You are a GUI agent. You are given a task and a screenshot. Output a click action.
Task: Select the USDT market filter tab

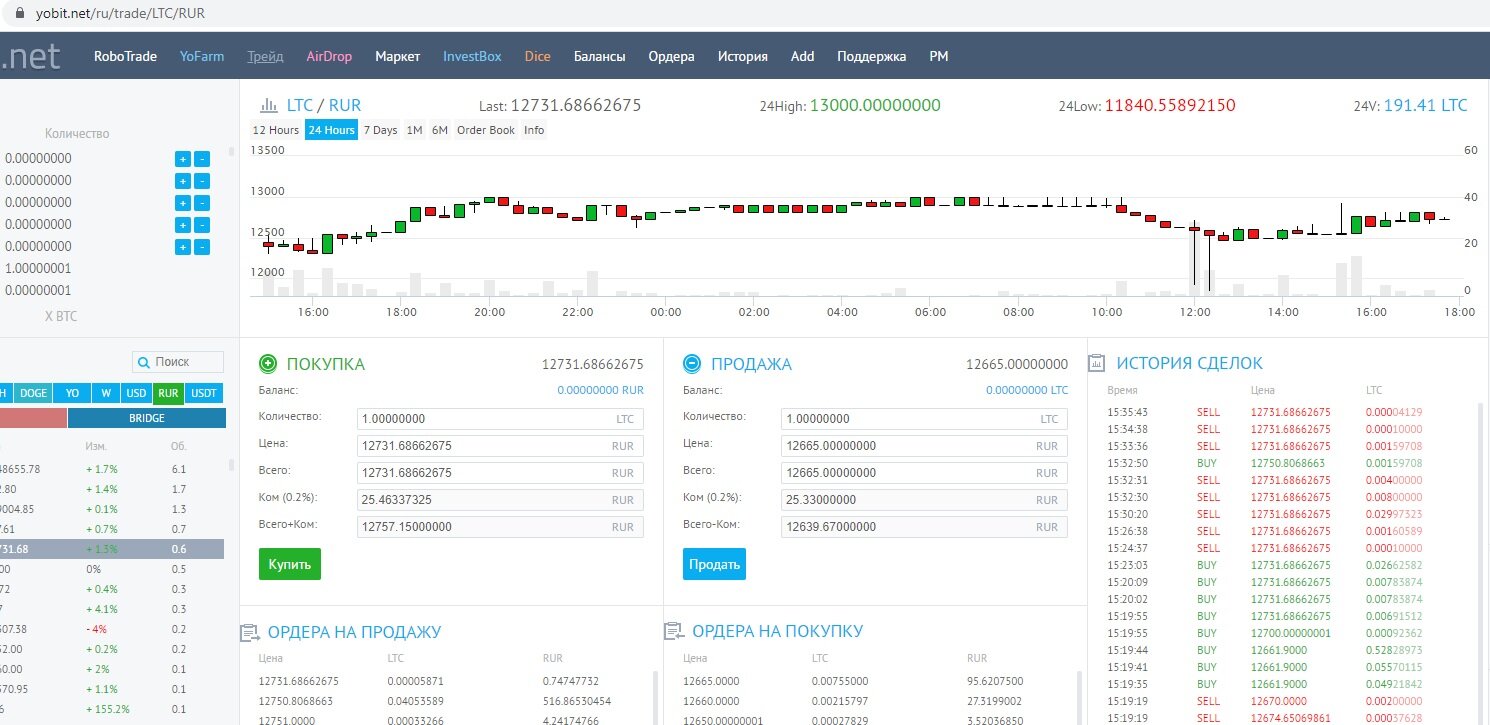[204, 393]
